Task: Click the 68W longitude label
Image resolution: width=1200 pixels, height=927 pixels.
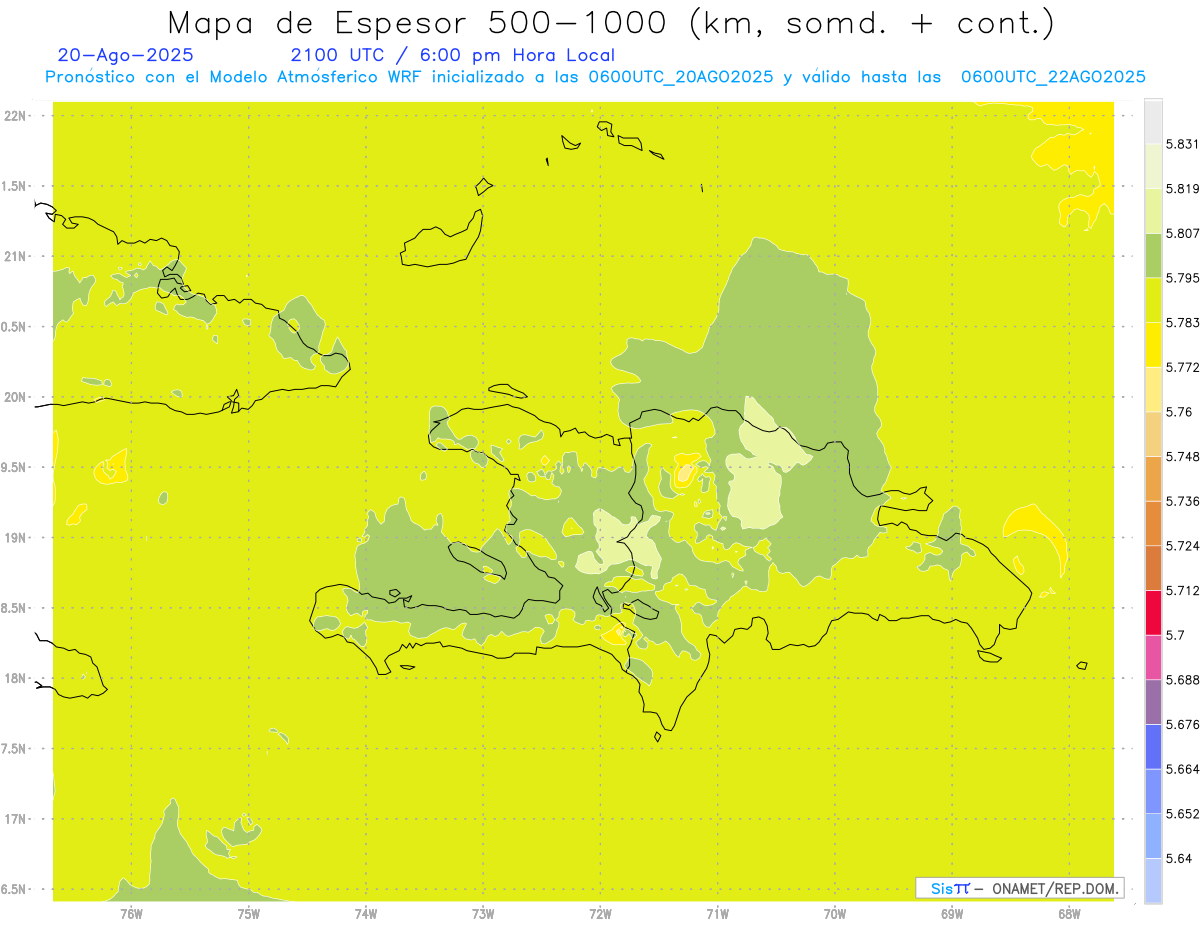Action: [1068, 914]
